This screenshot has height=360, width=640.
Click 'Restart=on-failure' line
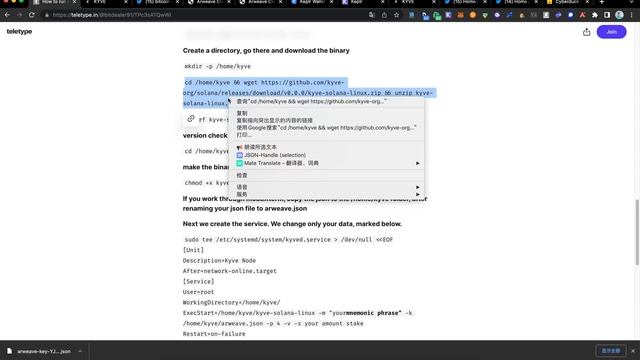click(214, 334)
